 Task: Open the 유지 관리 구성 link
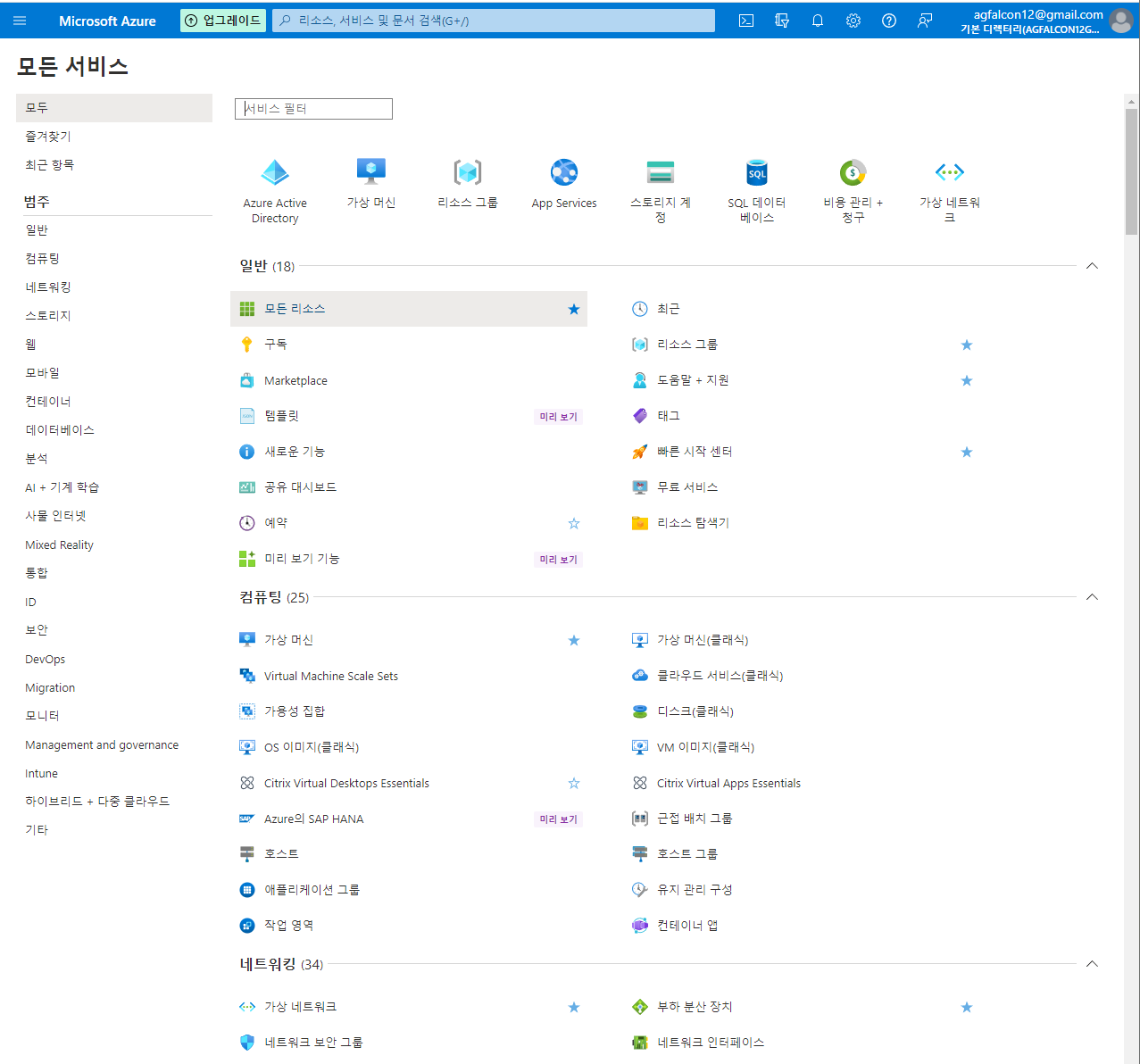click(695, 890)
